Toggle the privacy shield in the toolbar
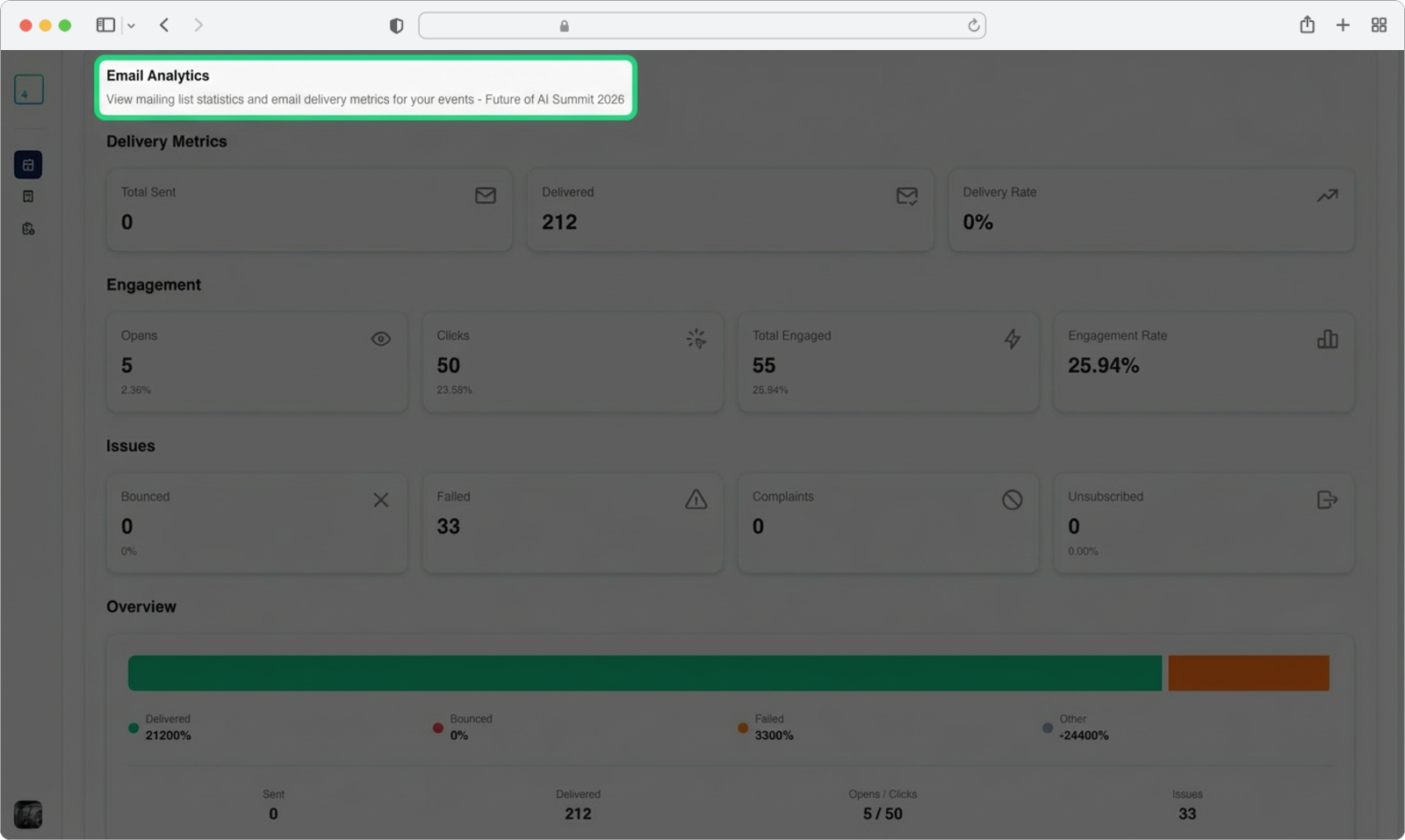The width and height of the screenshot is (1405, 840). point(396,25)
